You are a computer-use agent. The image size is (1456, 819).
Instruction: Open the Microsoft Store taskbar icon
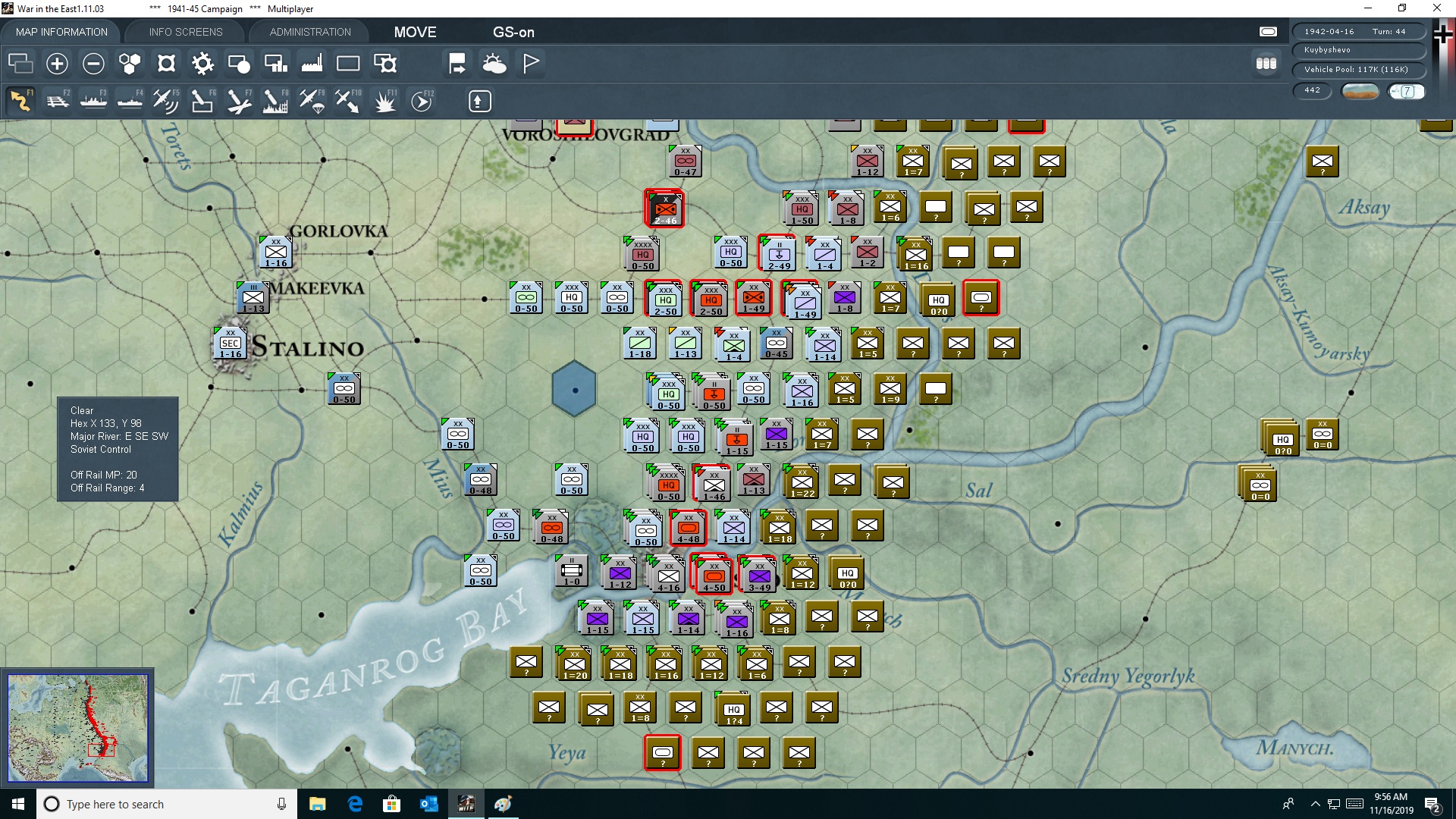(x=391, y=804)
